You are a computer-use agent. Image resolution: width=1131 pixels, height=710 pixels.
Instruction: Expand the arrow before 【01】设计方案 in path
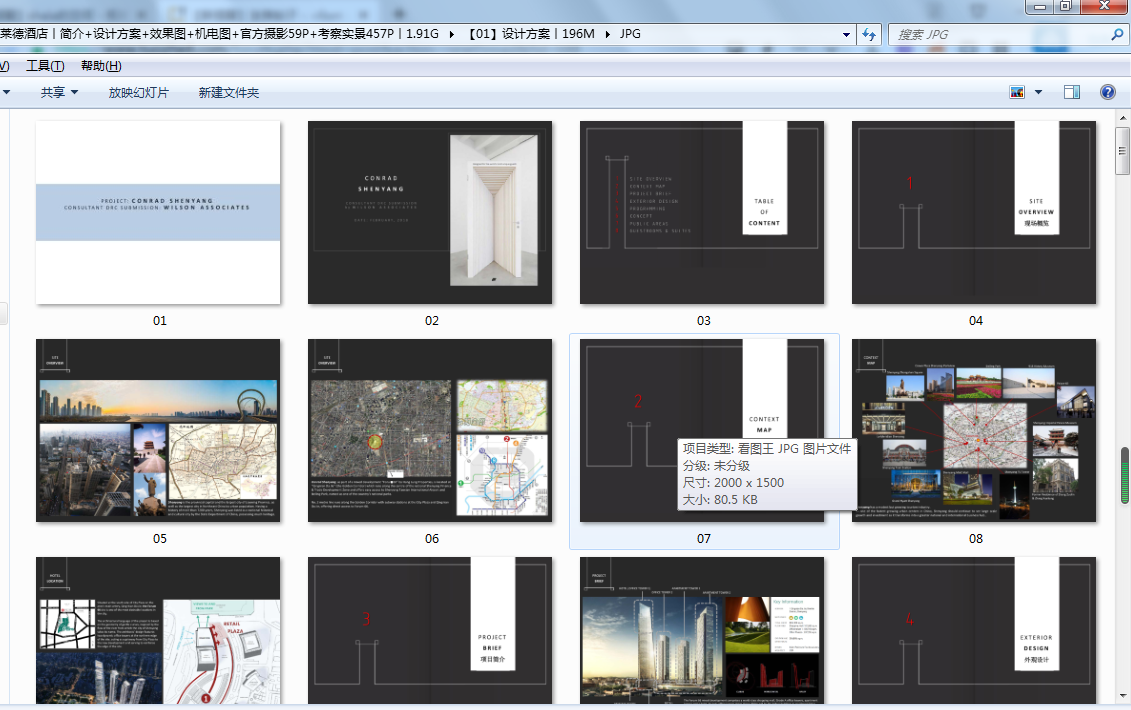coord(452,34)
